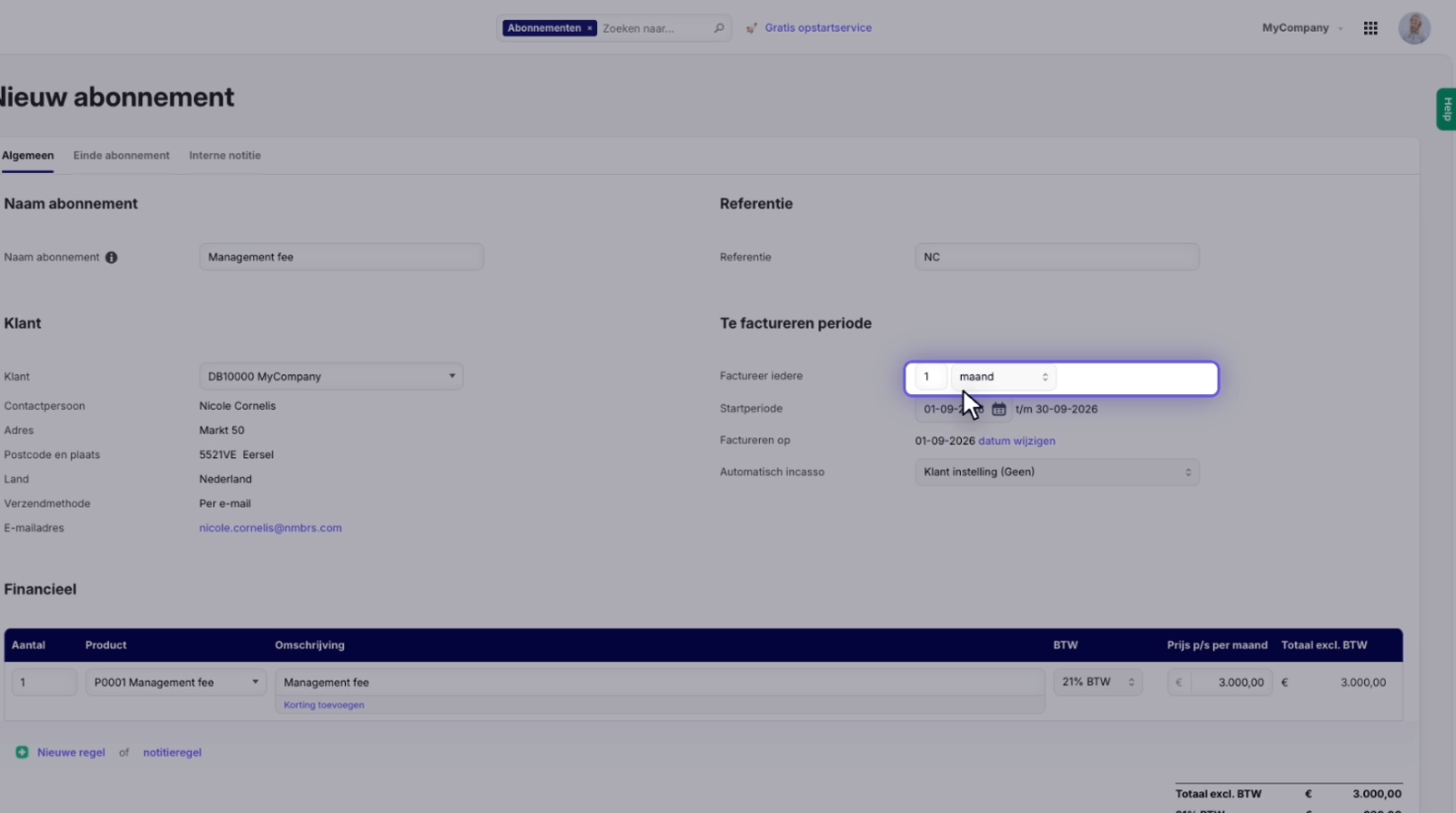Click the datum wijzigen link
1456x813 pixels.
point(1016,441)
